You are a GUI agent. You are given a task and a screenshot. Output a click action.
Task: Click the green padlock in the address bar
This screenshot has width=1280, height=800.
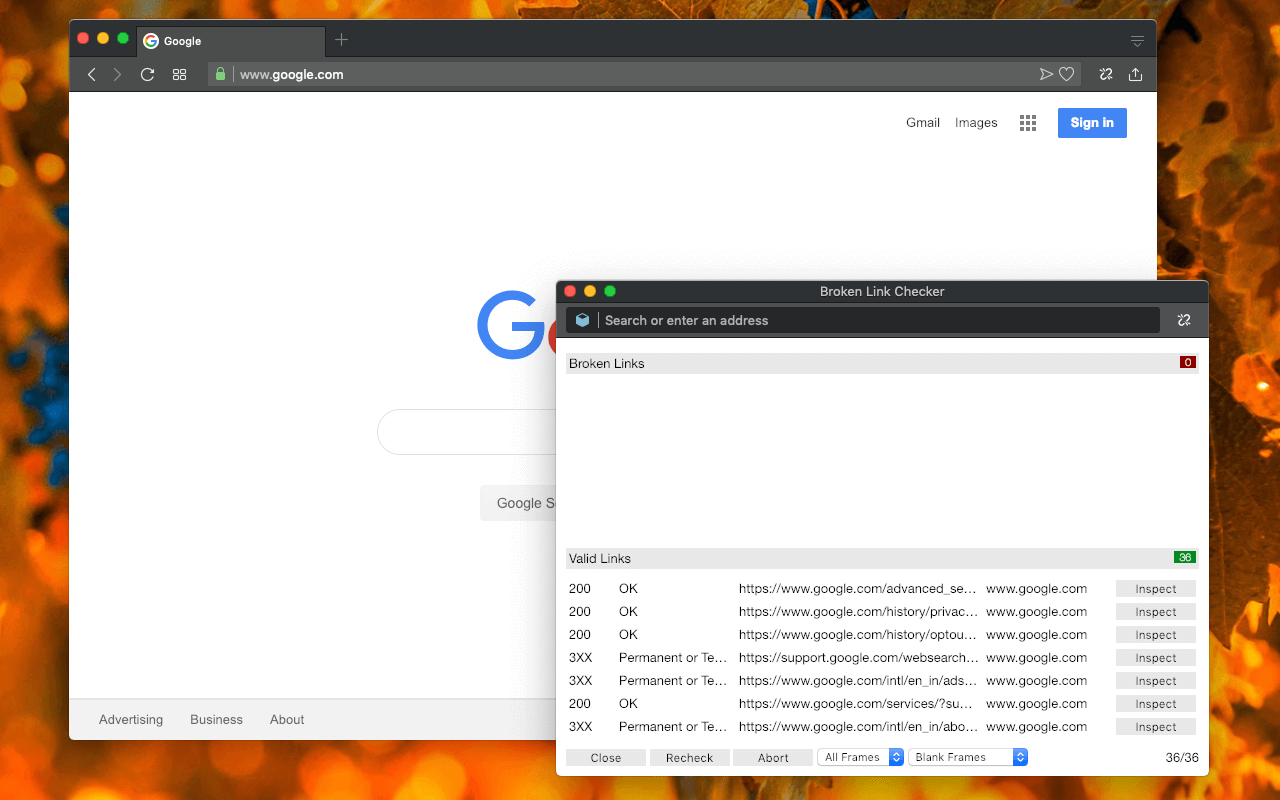click(220, 74)
